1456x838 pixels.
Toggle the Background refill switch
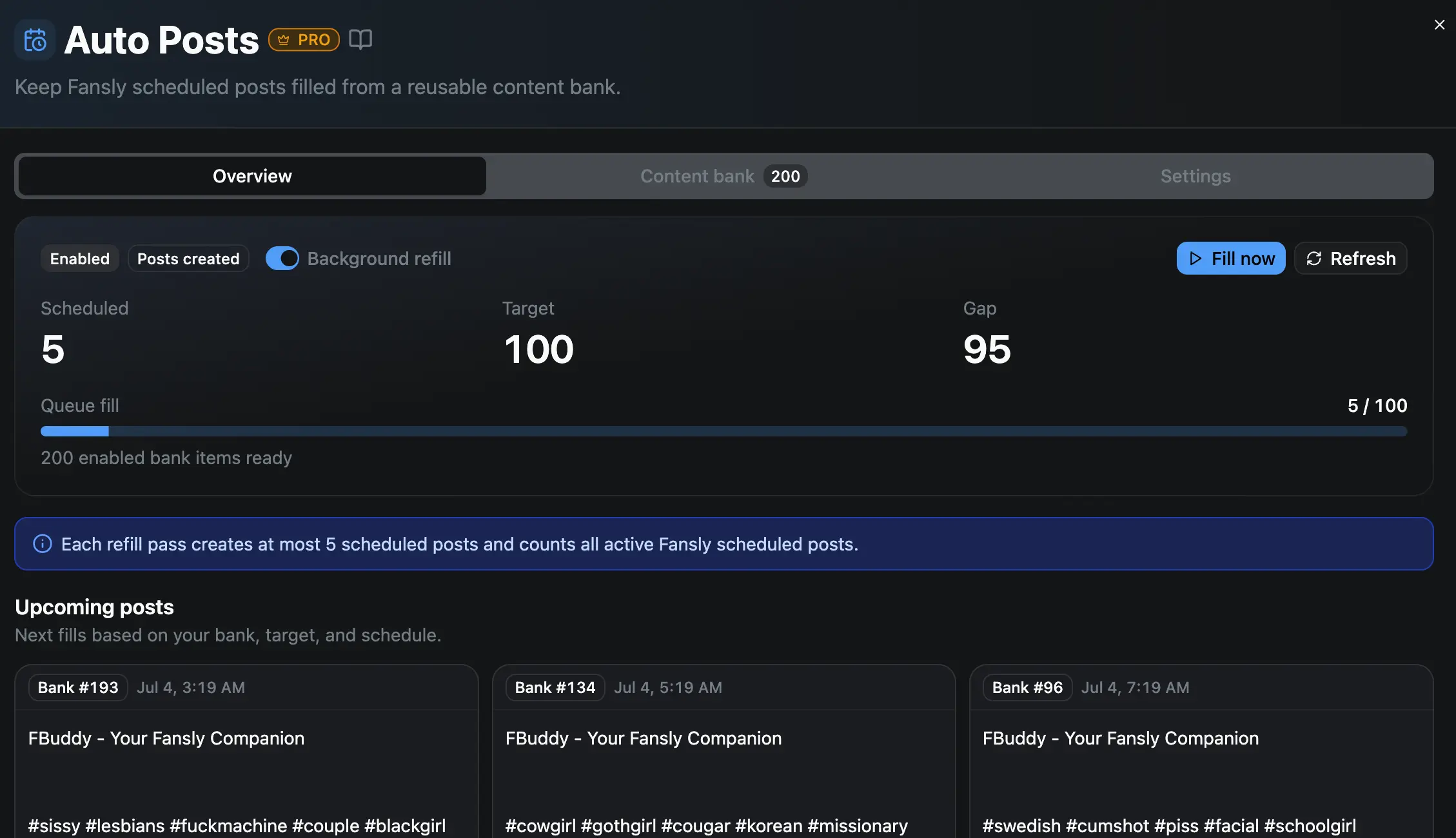tap(282, 258)
